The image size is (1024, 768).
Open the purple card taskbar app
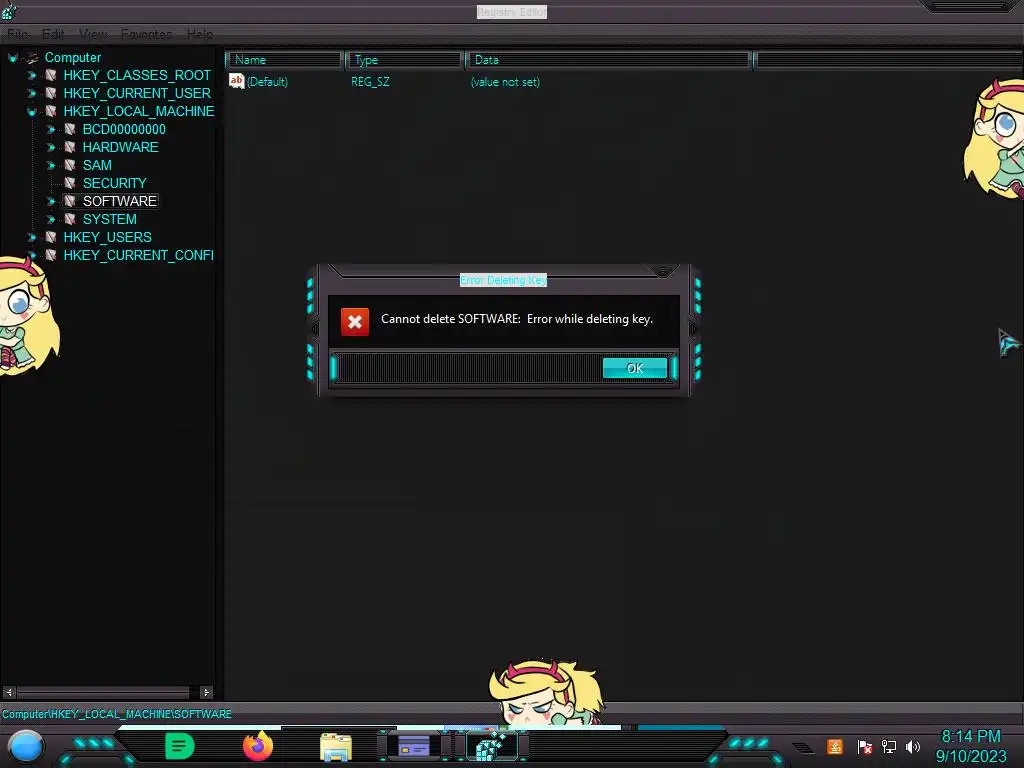coord(414,746)
